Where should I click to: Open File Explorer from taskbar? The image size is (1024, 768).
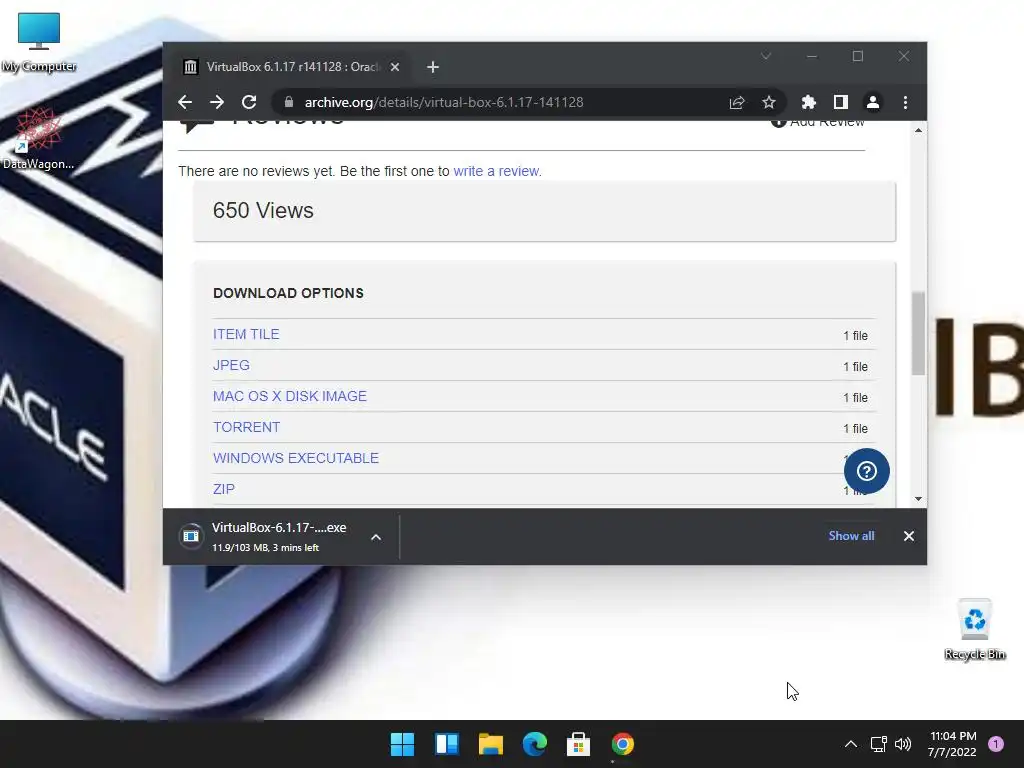490,744
